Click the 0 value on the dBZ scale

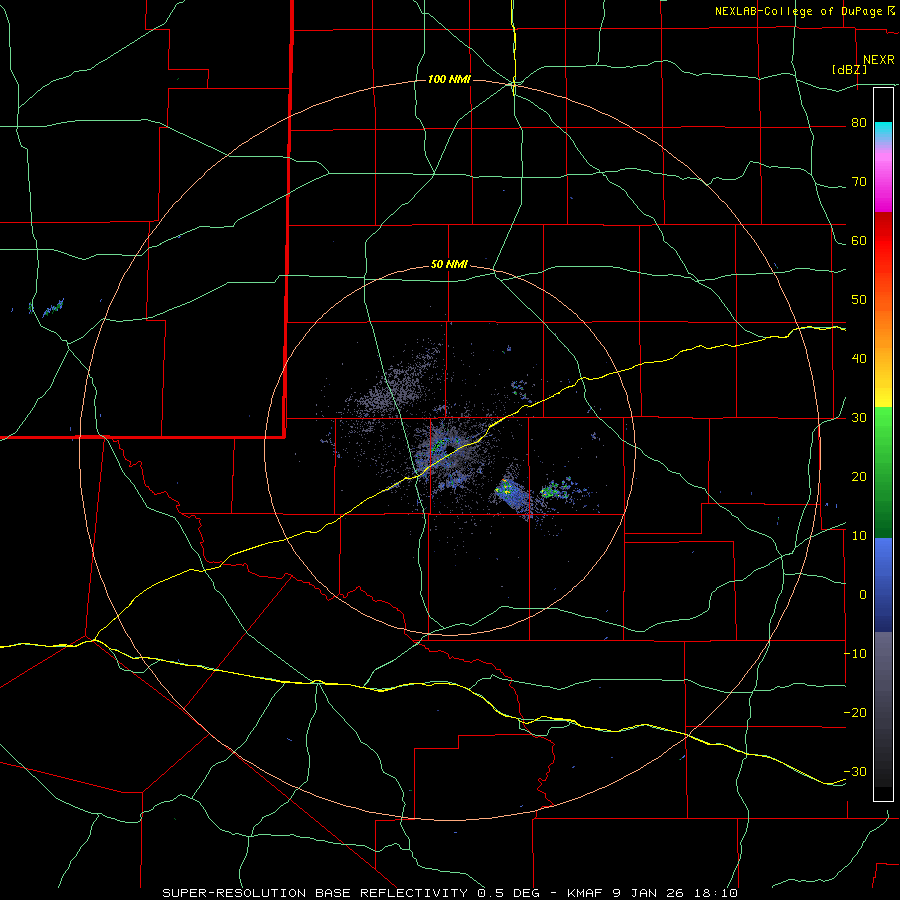pyautogui.click(x=862, y=595)
